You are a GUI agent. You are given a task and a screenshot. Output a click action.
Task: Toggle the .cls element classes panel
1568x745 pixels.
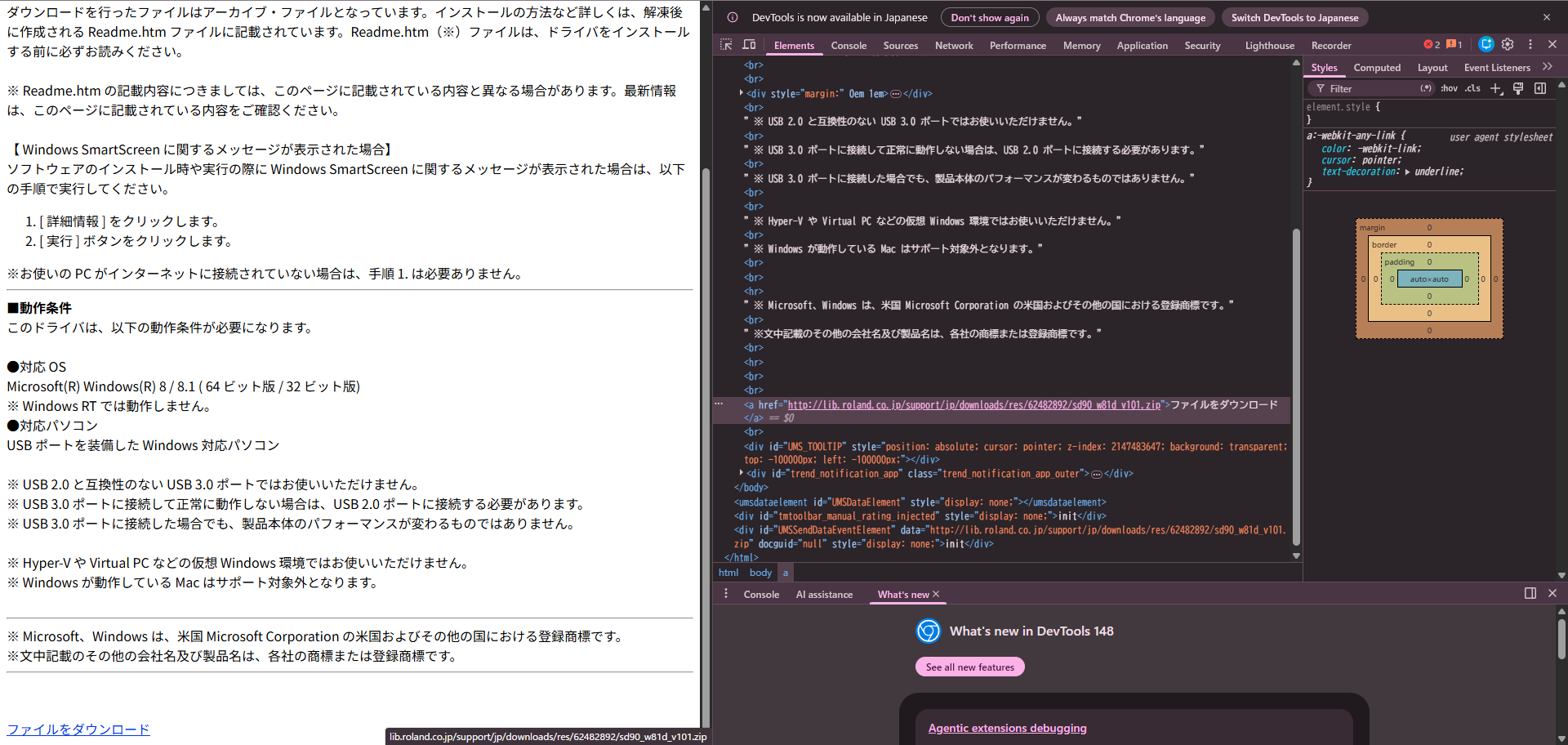click(1472, 88)
